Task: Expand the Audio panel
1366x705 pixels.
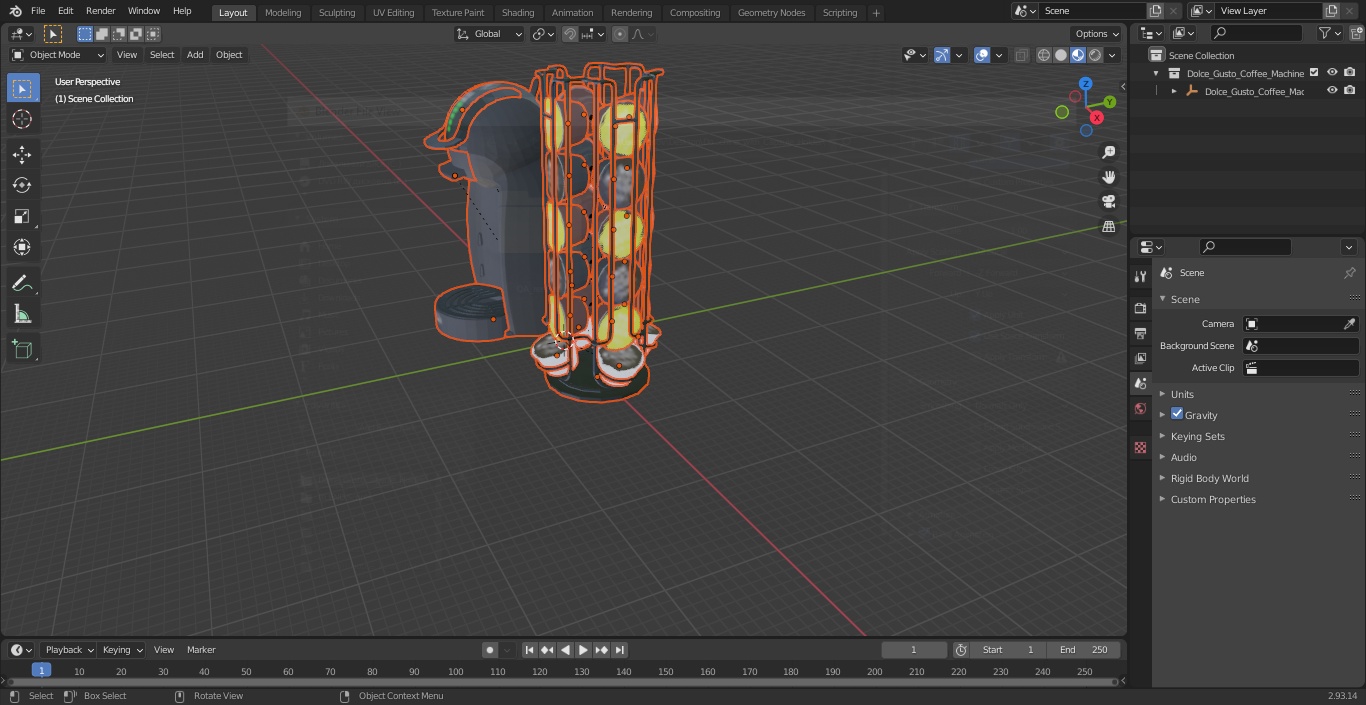Action: pyautogui.click(x=1183, y=457)
